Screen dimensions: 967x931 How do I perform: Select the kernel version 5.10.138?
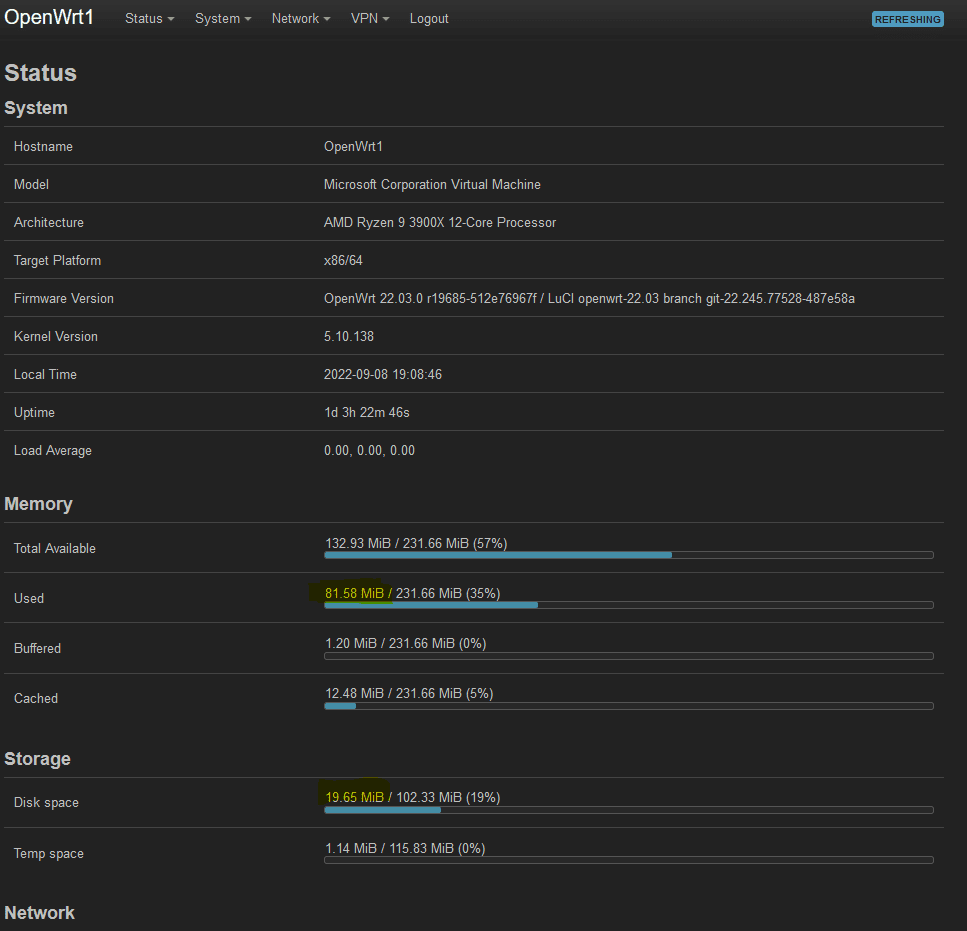point(349,337)
